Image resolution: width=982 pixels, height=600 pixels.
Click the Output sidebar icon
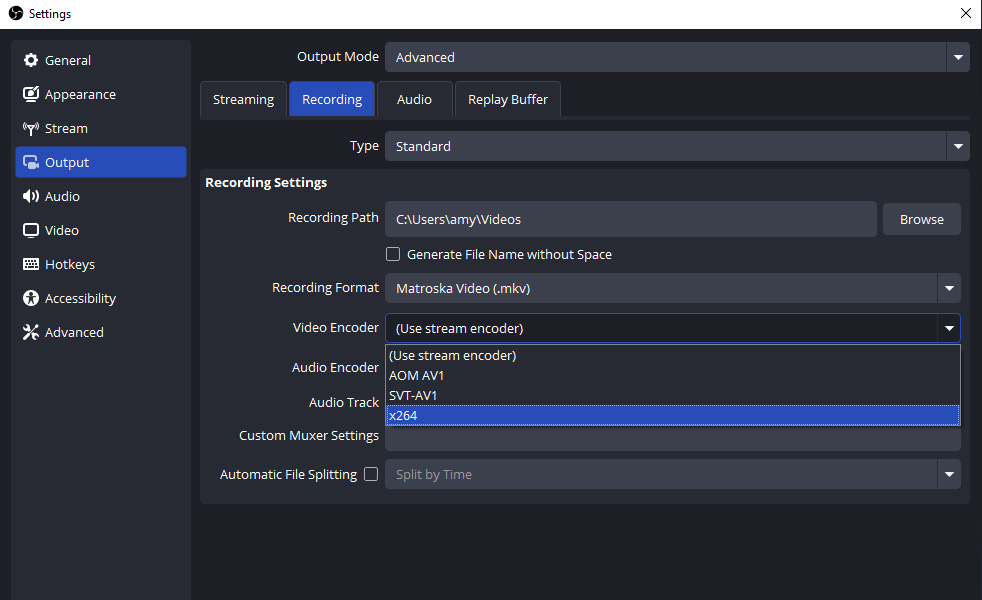[31, 162]
